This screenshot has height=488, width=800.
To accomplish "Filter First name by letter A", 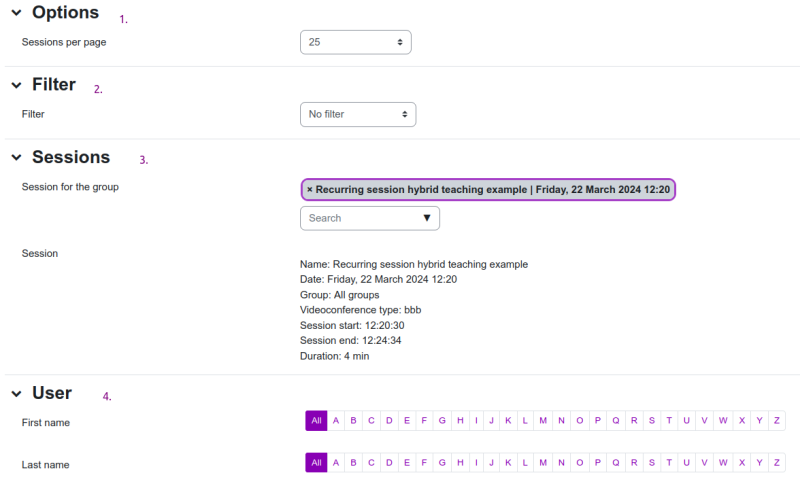I will [336, 421].
